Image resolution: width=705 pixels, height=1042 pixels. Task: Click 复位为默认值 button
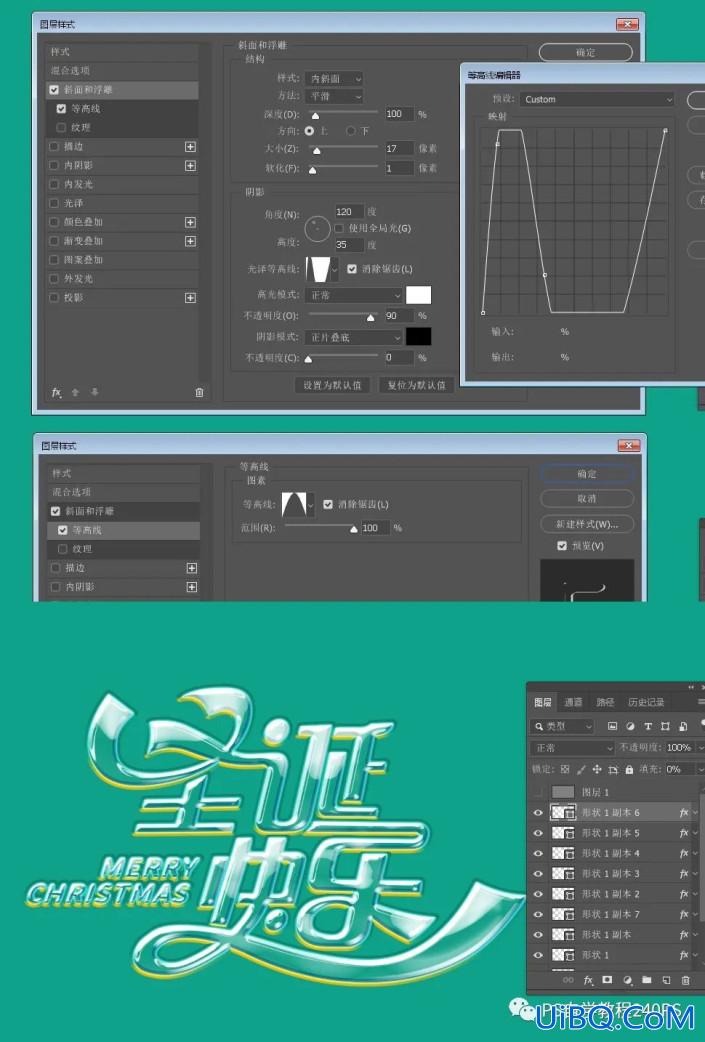pos(417,385)
